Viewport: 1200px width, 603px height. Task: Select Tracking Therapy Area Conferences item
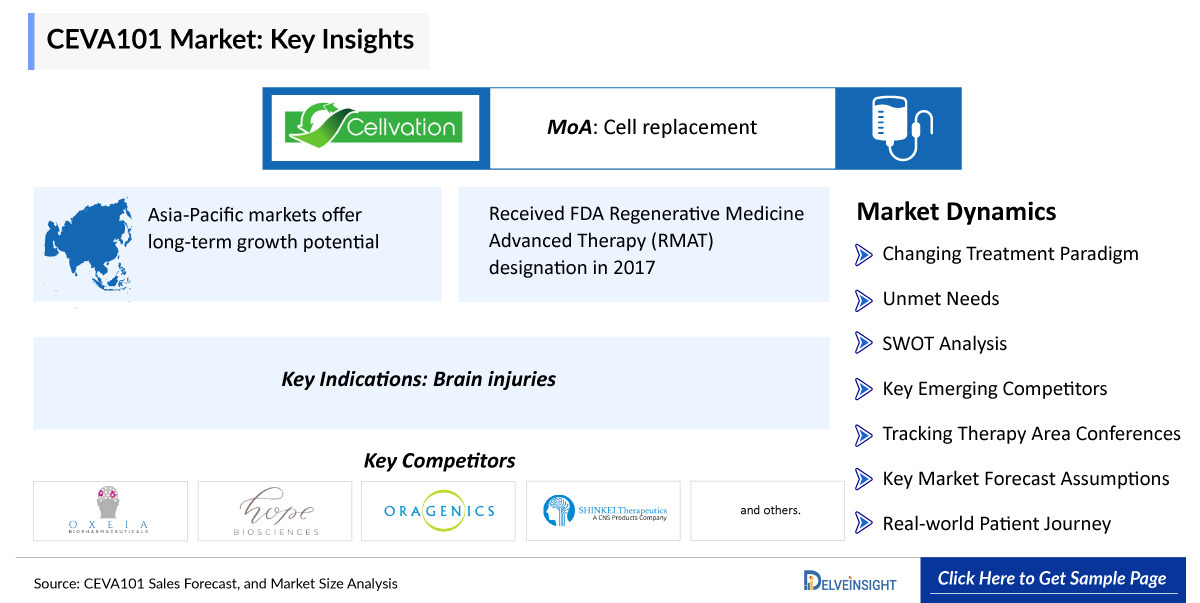(1030, 434)
